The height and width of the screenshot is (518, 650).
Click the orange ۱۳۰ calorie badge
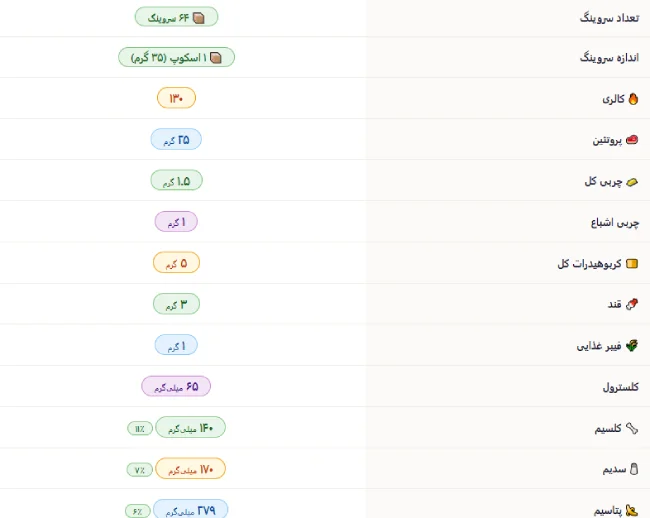(x=176, y=98)
